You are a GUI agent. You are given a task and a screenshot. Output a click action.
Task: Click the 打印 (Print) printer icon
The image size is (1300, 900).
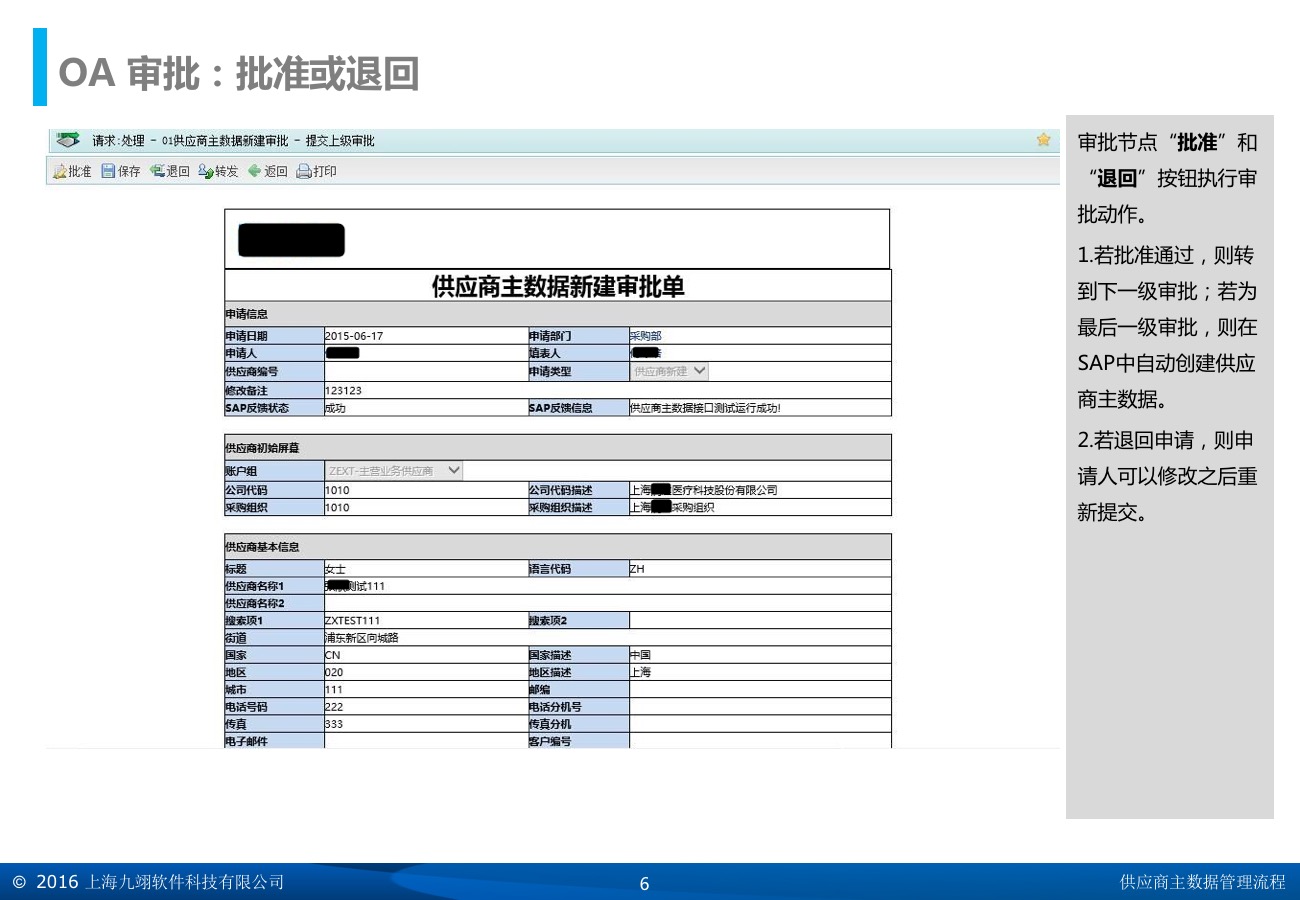pyautogui.click(x=304, y=171)
